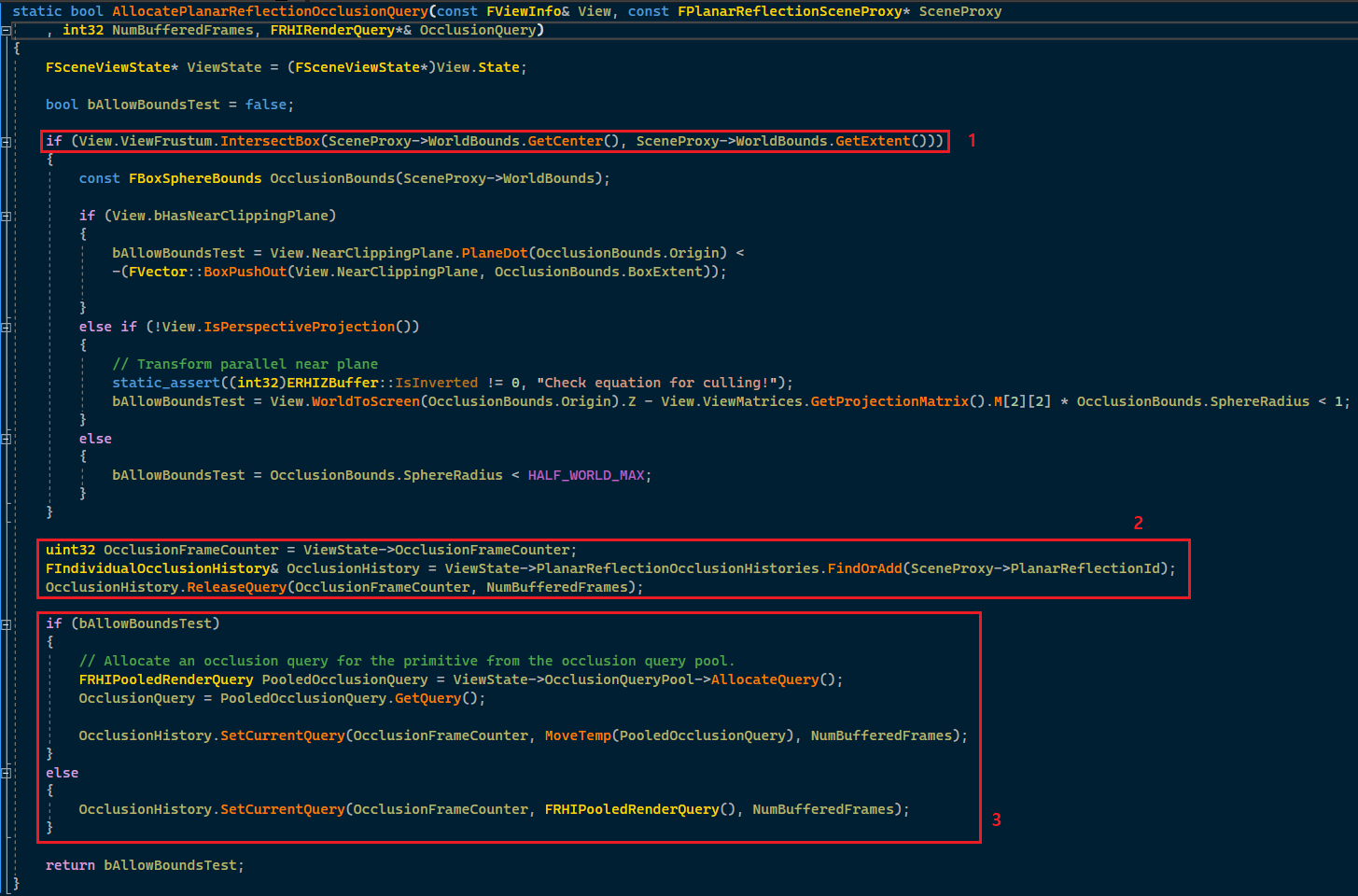This screenshot has height=896, width=1358.
Task: Click the FindOrAdd method call
Action: 865,568
